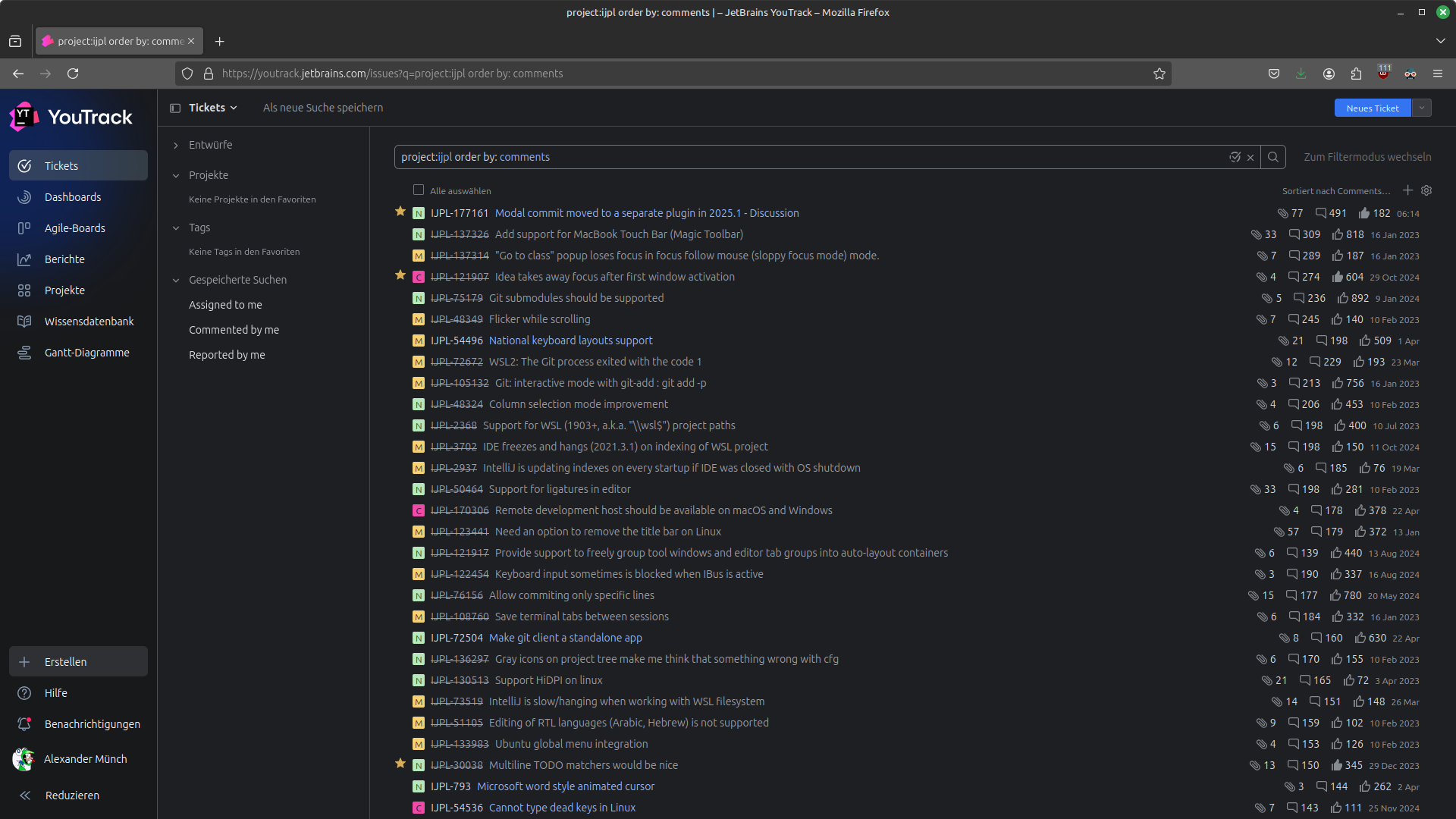The width and height of the screenshot is (1456, 819).
Task: Open saved search Reported by me
Action: click(227, 354)
